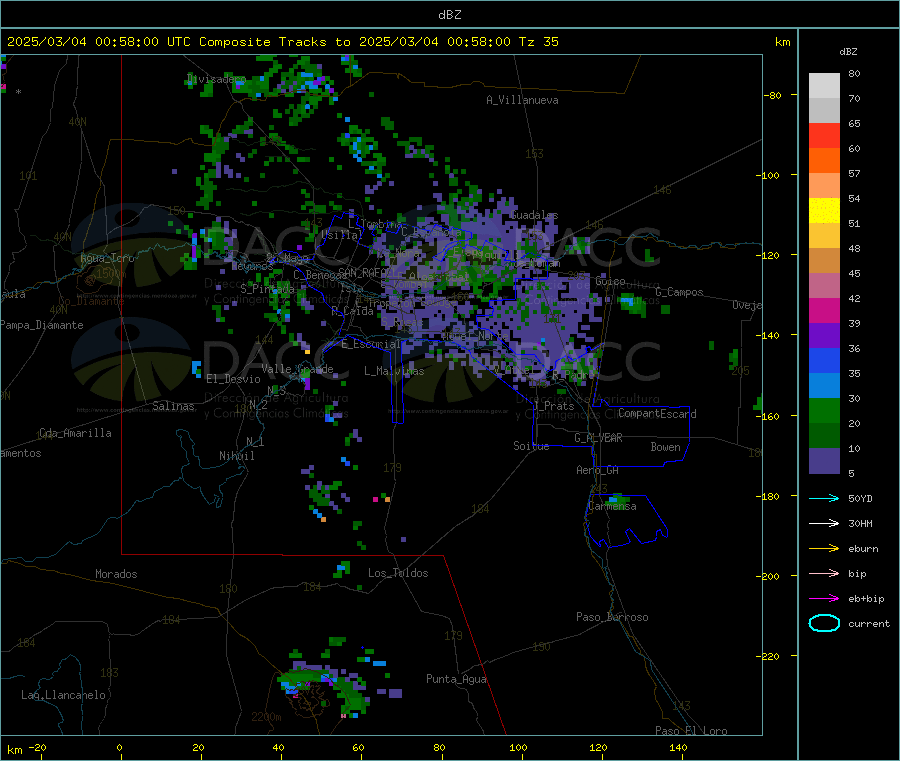The image size is (900, 761).
Task: Click the 57-60 dBZ orange swatch
Action: tap(824, 161)
